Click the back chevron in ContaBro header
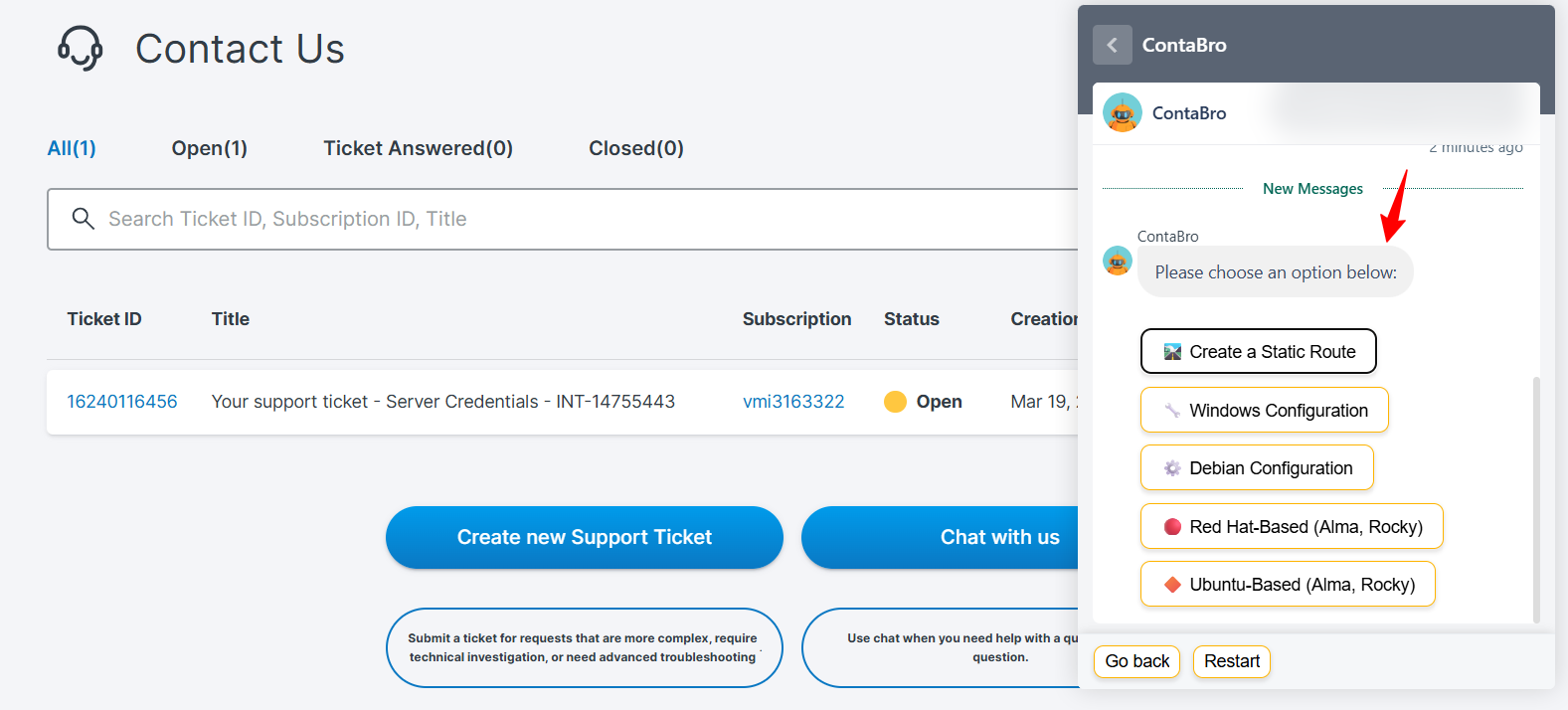Viewport: 1568px width, 710px height. (x=1112, y=45)
